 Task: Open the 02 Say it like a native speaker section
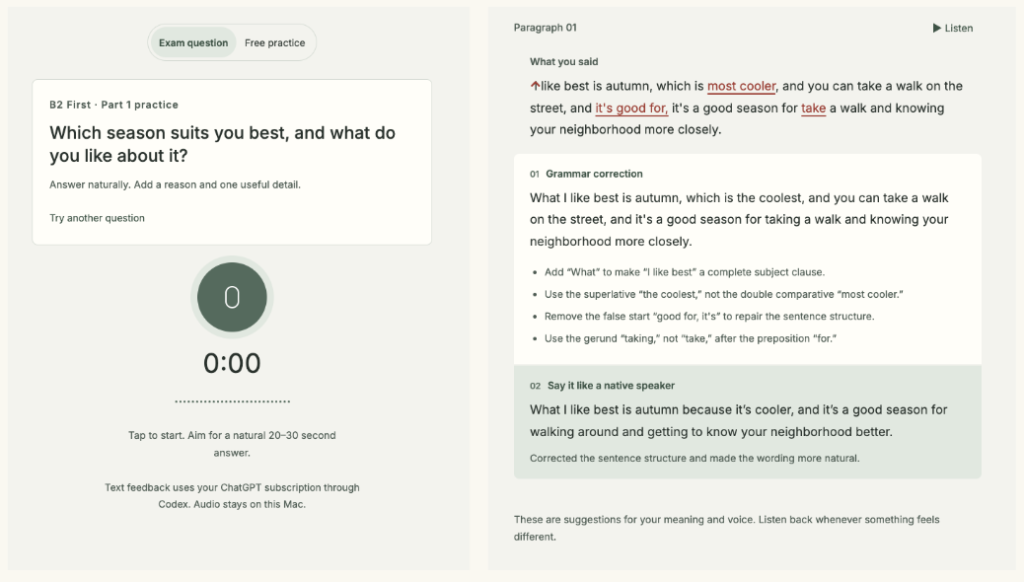click(602, 385)
